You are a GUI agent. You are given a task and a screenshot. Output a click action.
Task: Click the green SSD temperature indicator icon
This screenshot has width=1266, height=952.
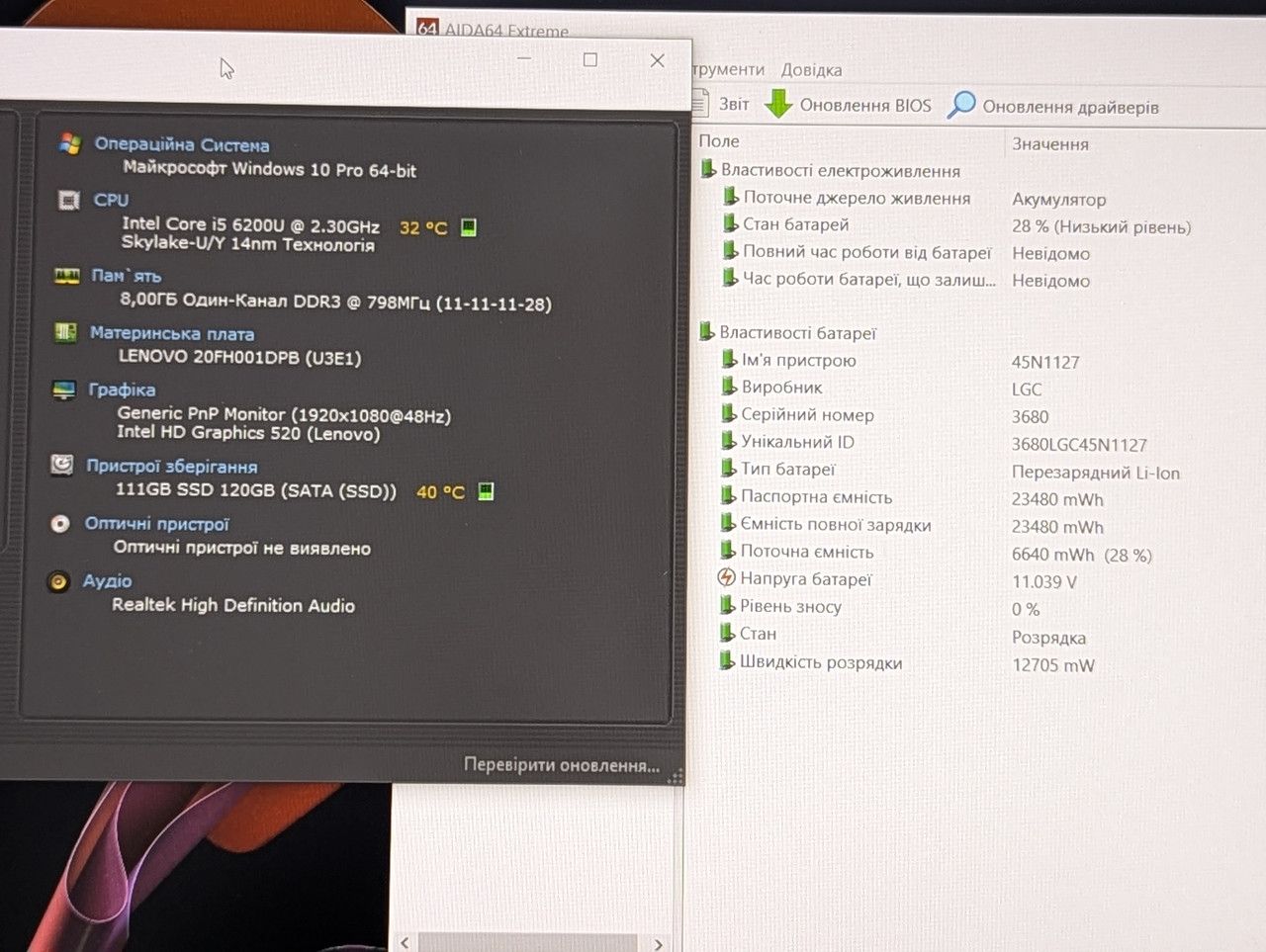pyautogui.click(x=486, y=491)
